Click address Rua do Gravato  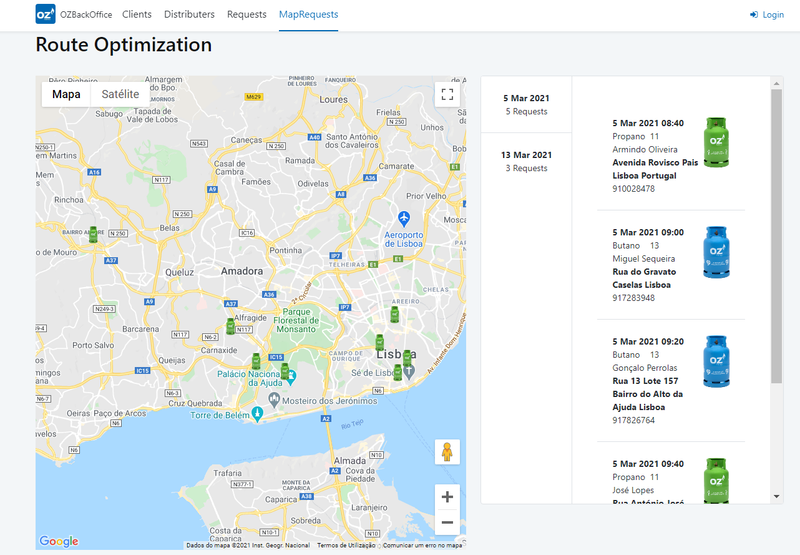pyautogui.click(x=644, y=271)
